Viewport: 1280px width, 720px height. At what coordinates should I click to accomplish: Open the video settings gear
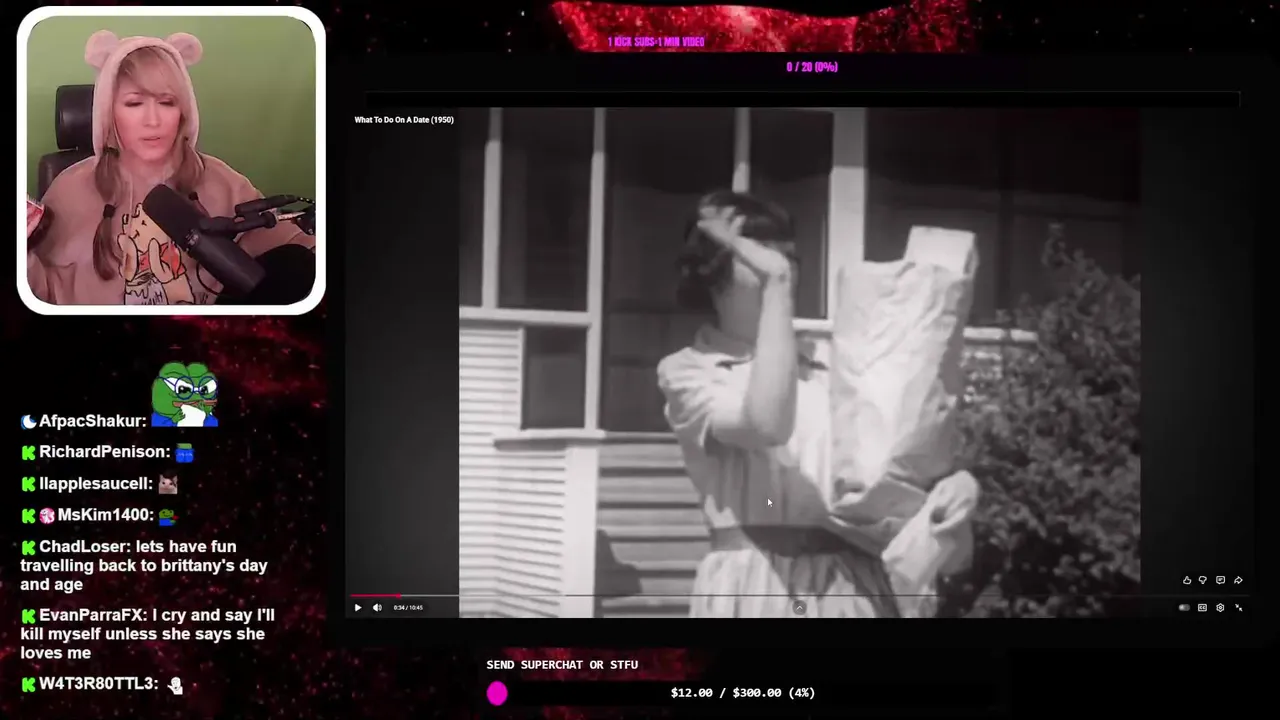(x=1220, y=607)
